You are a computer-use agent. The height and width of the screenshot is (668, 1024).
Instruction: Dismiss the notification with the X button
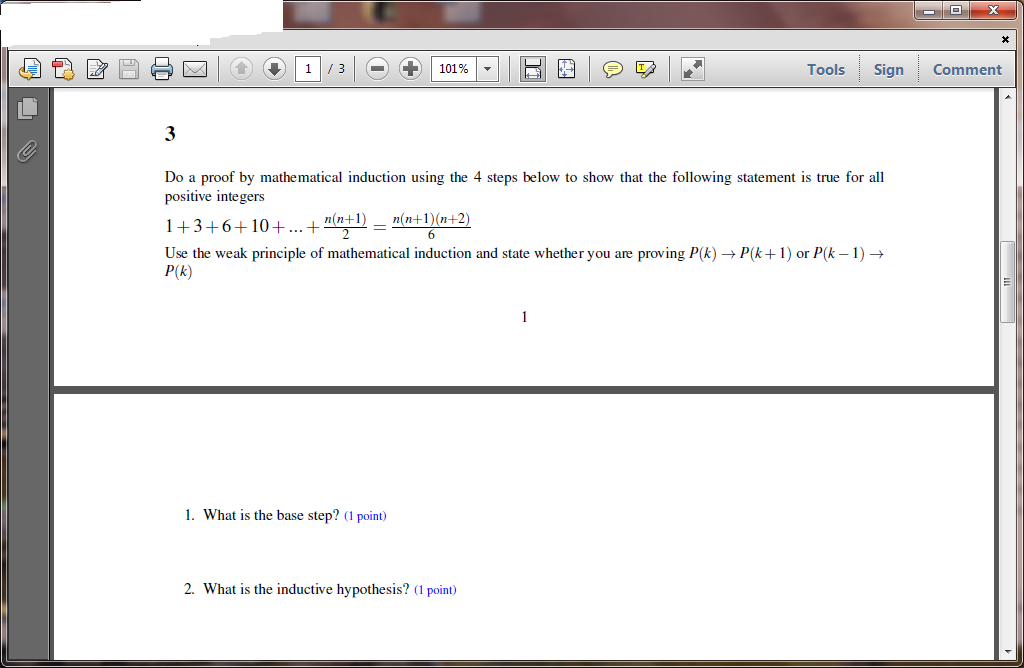1005,40
